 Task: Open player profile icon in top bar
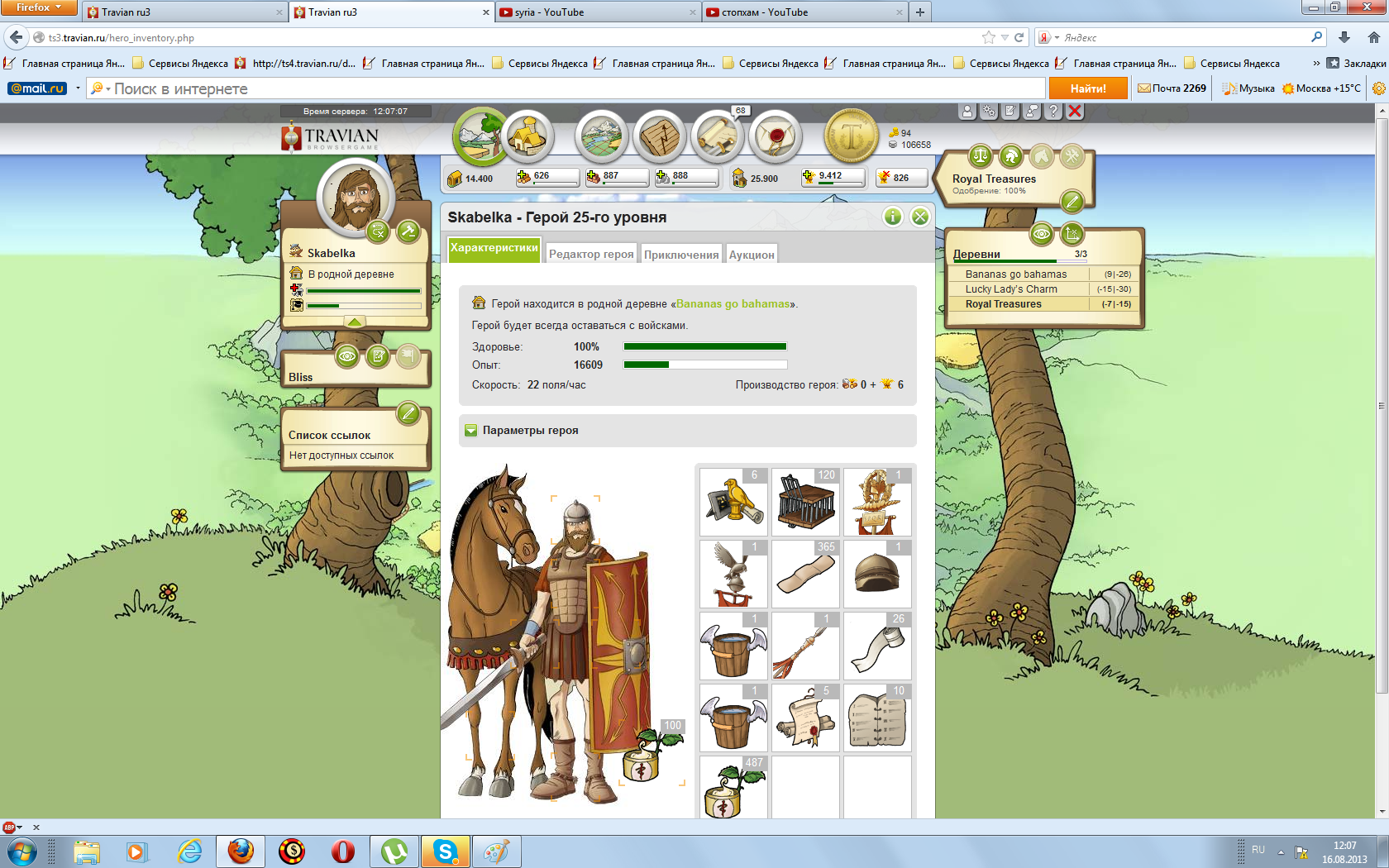(x=967, y=112)
